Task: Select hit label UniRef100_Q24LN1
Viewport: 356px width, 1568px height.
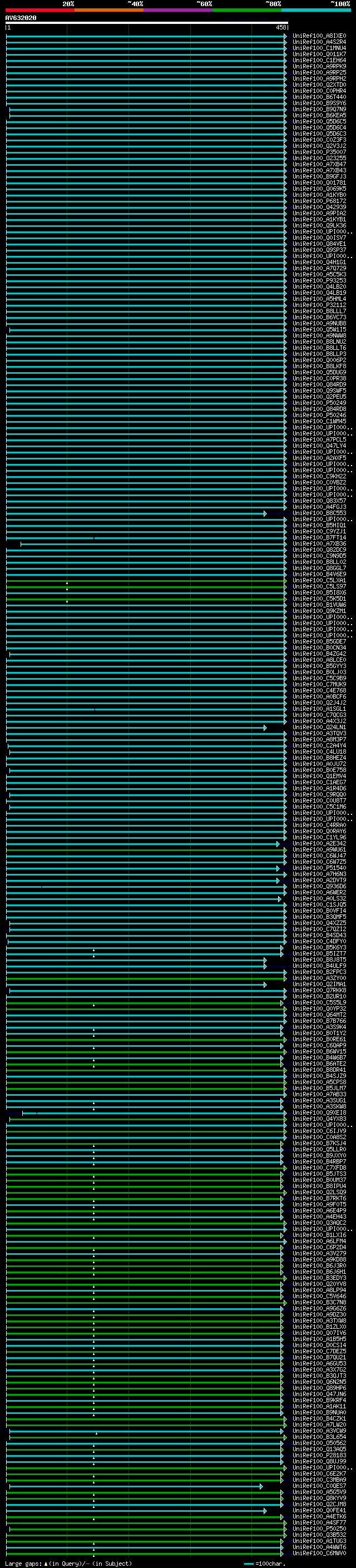Action: pos(319,728)
